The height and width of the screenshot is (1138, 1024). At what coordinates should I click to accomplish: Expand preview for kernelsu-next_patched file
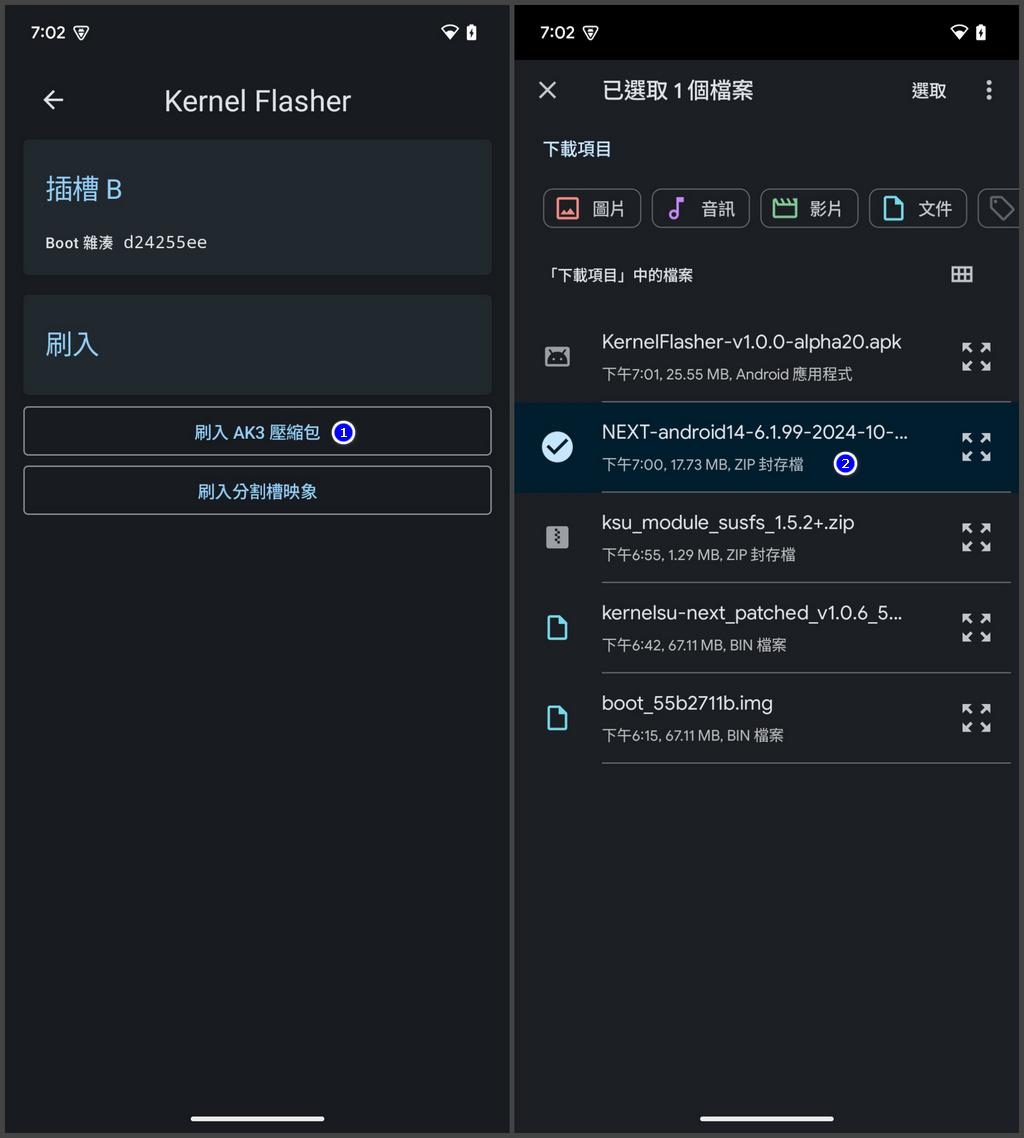976,628
